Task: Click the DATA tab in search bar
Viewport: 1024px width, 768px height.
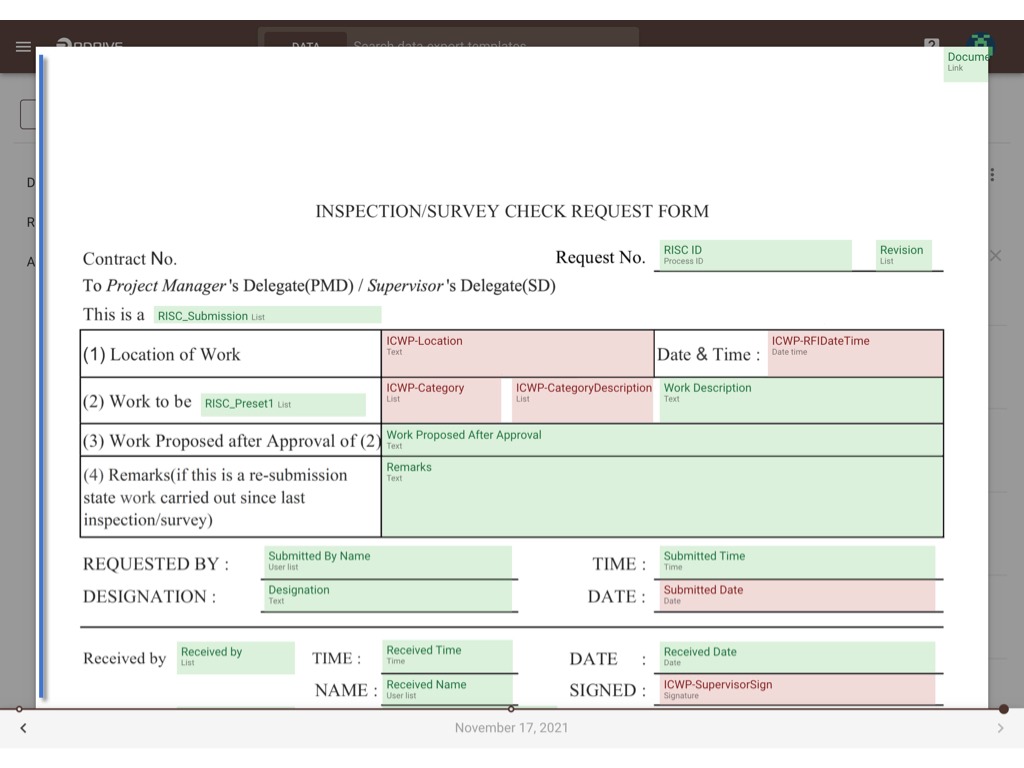Action: tap(306, 45)
